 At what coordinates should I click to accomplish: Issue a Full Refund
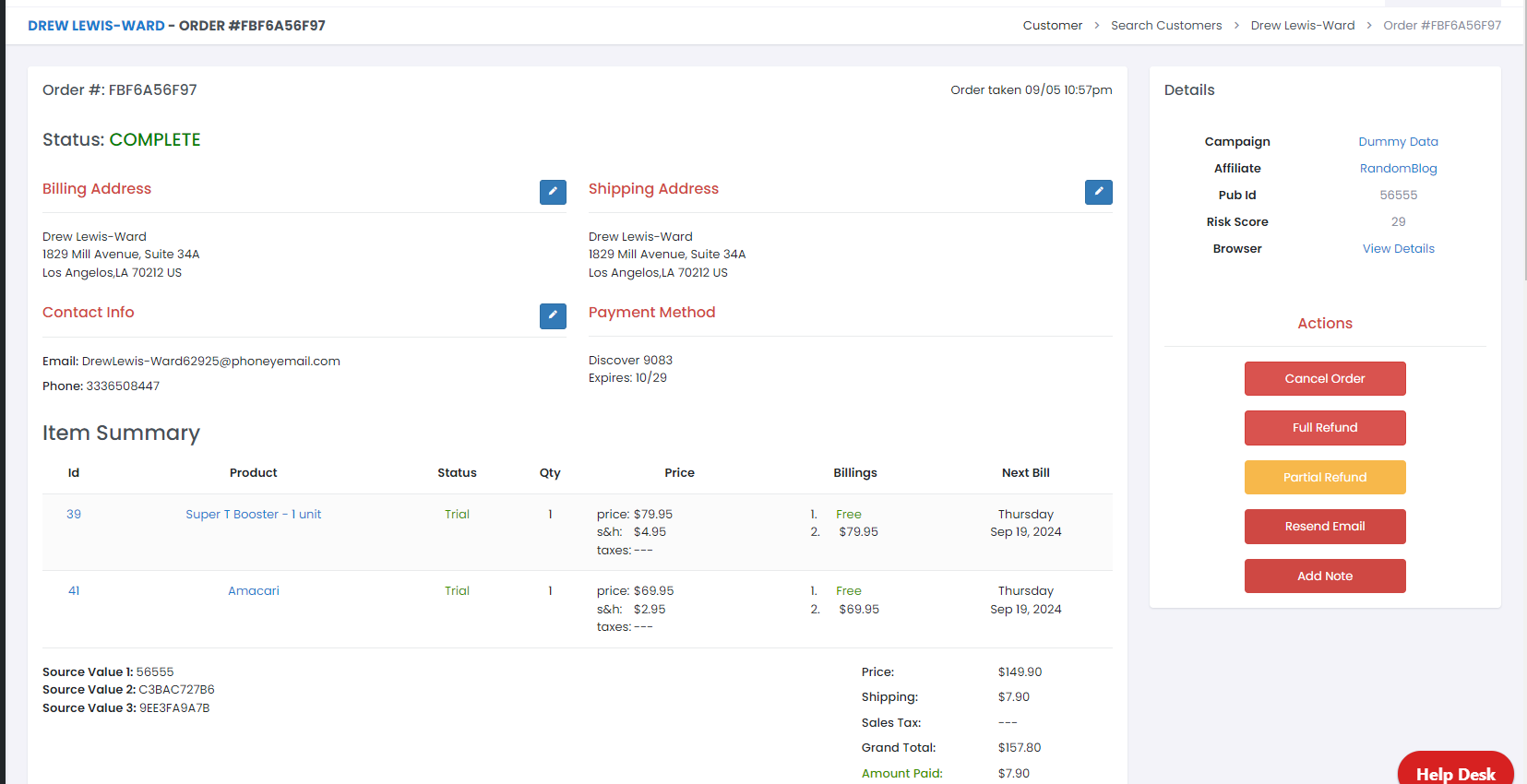pyautogui.click(x=1324, y=428)
